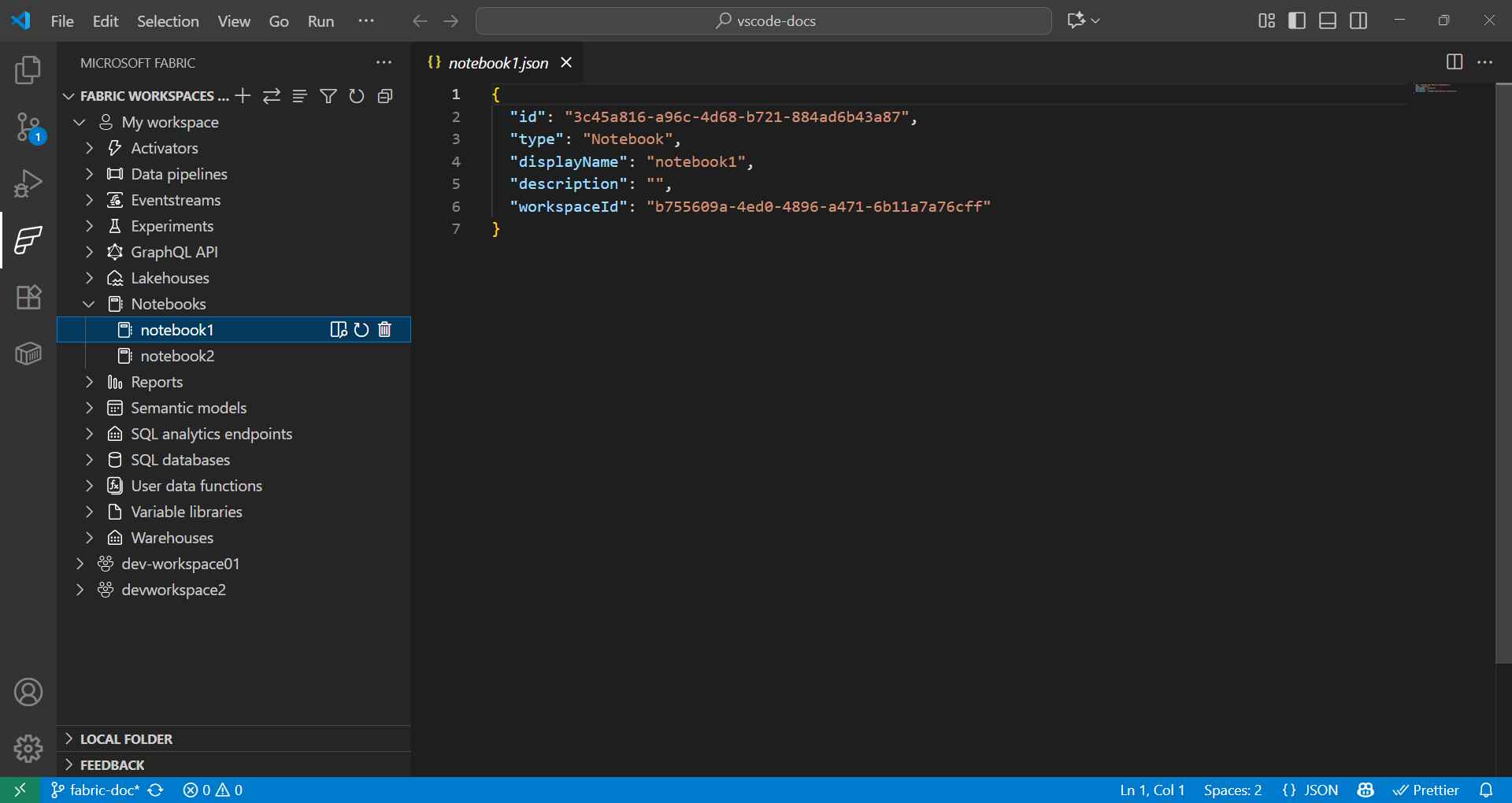Open the Run menu
The image size is (1512, 803).
tap(320, 21)
